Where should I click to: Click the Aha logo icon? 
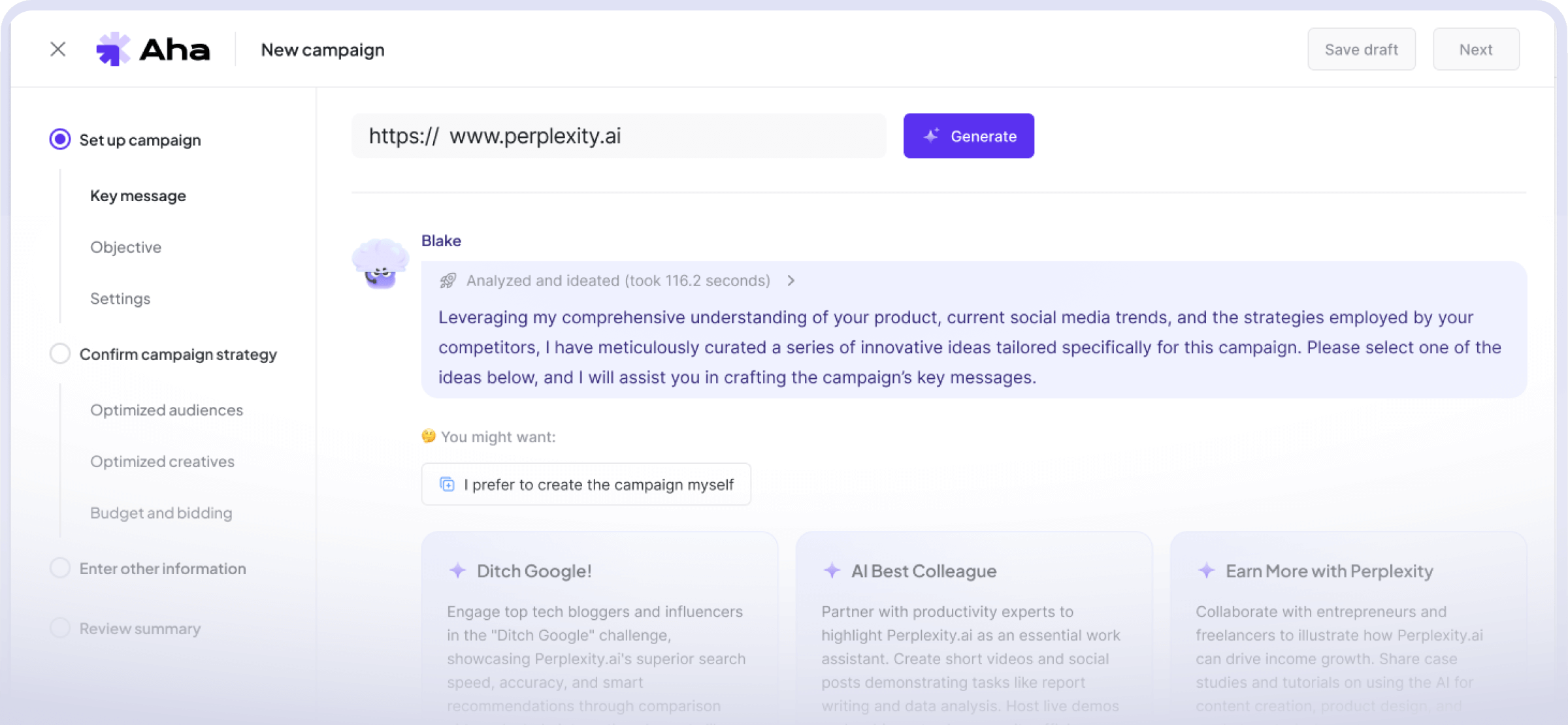pos(113,49)
